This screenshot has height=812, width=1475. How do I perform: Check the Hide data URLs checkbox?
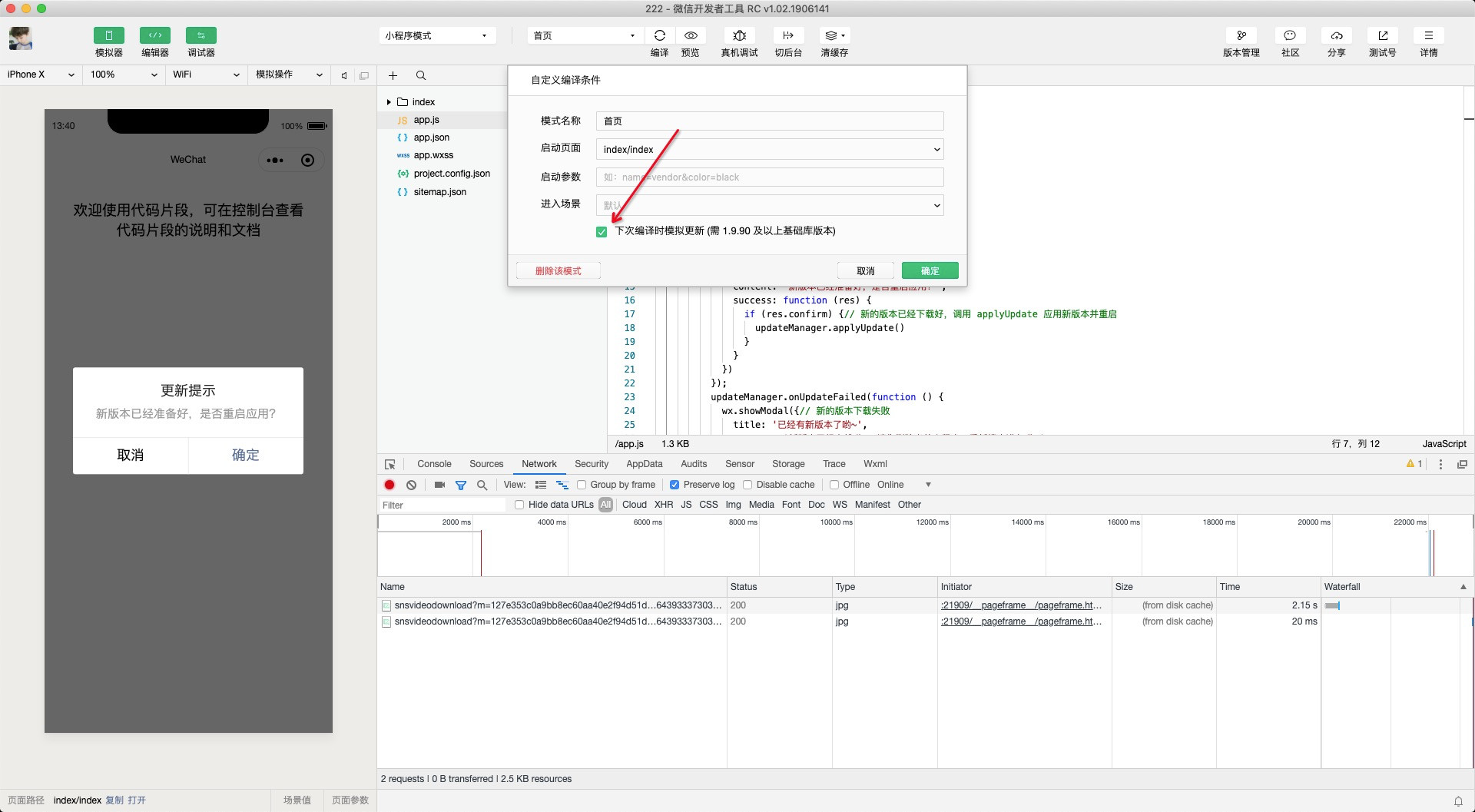pos(519,505)
